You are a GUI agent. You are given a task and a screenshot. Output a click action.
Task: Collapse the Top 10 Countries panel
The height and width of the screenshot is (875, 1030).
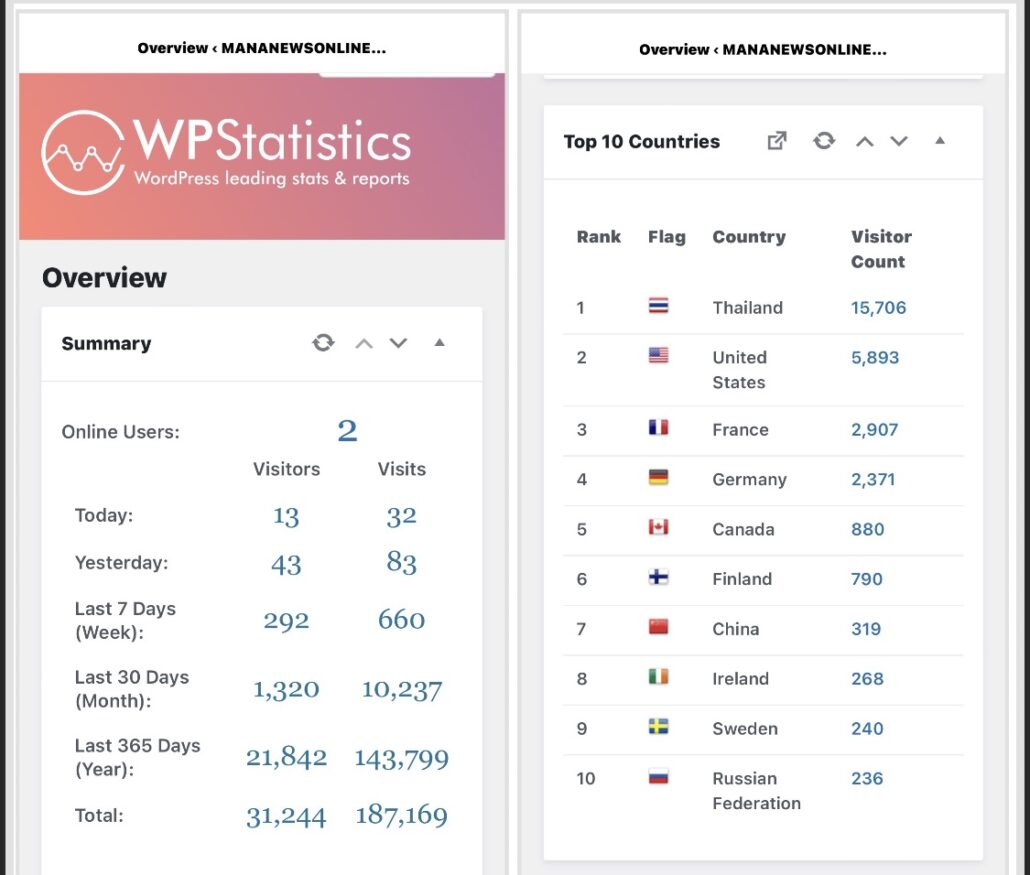tap(940, 141)
